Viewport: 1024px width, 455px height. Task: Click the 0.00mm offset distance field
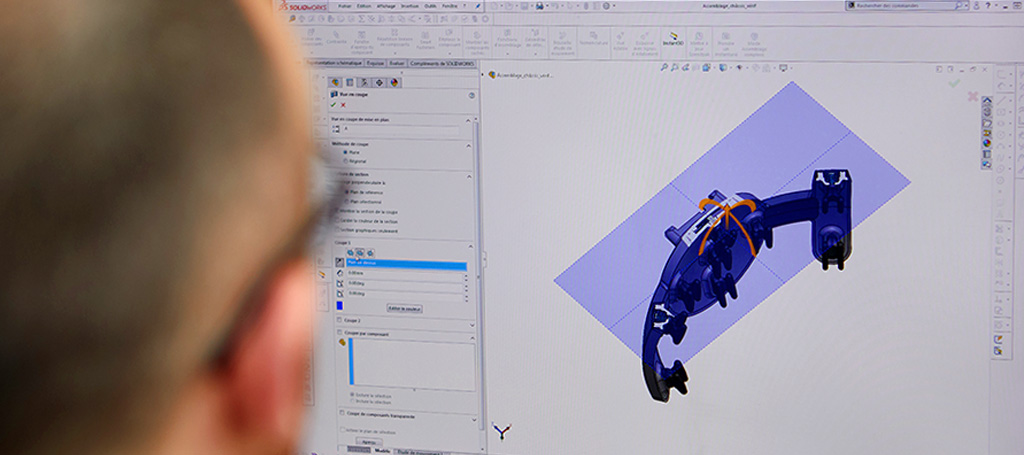point(405,274)
